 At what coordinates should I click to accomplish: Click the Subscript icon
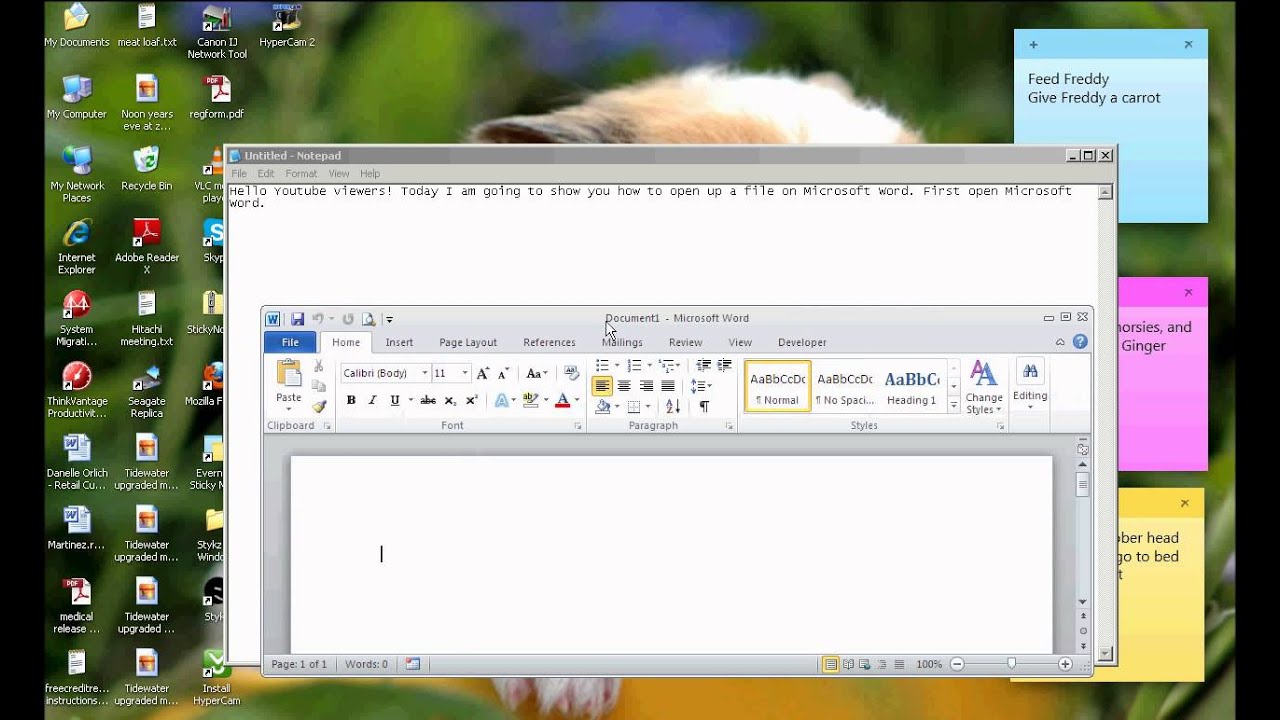[450, 400]
